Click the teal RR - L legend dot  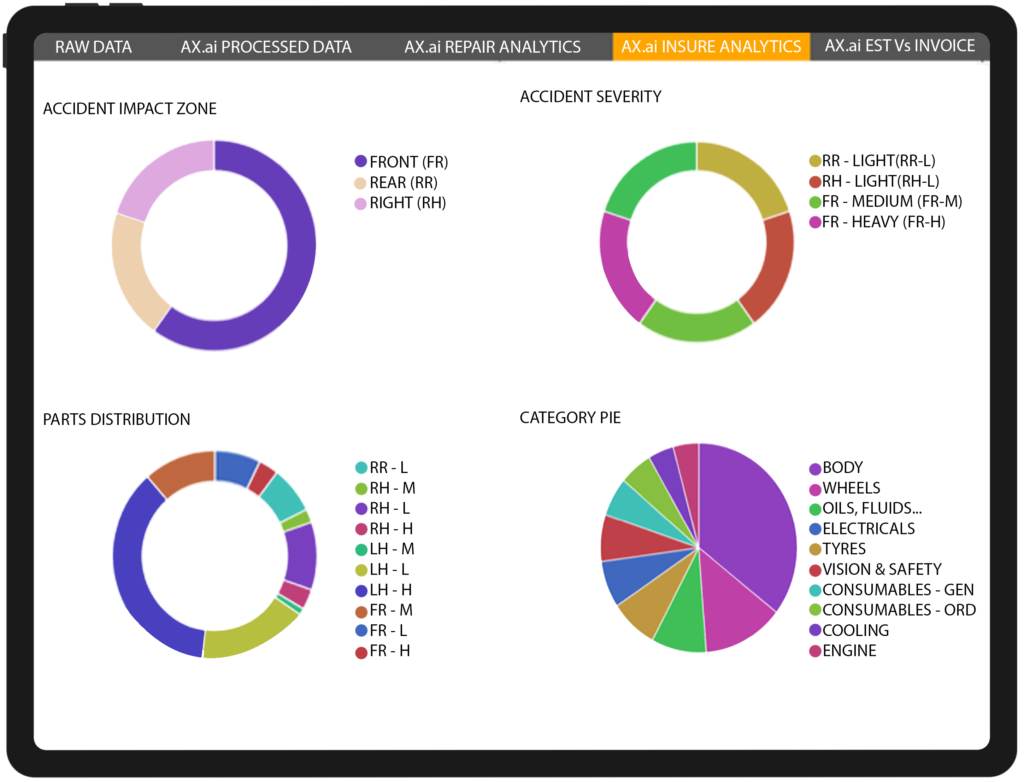(360, 468)
